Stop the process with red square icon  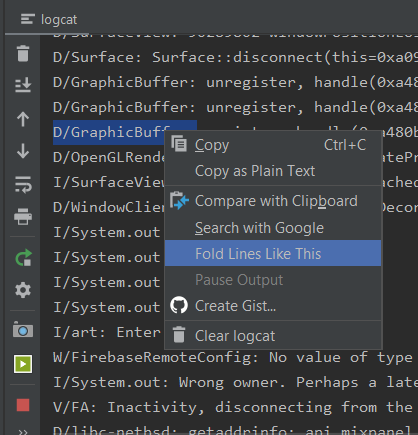tap(23, 405)
